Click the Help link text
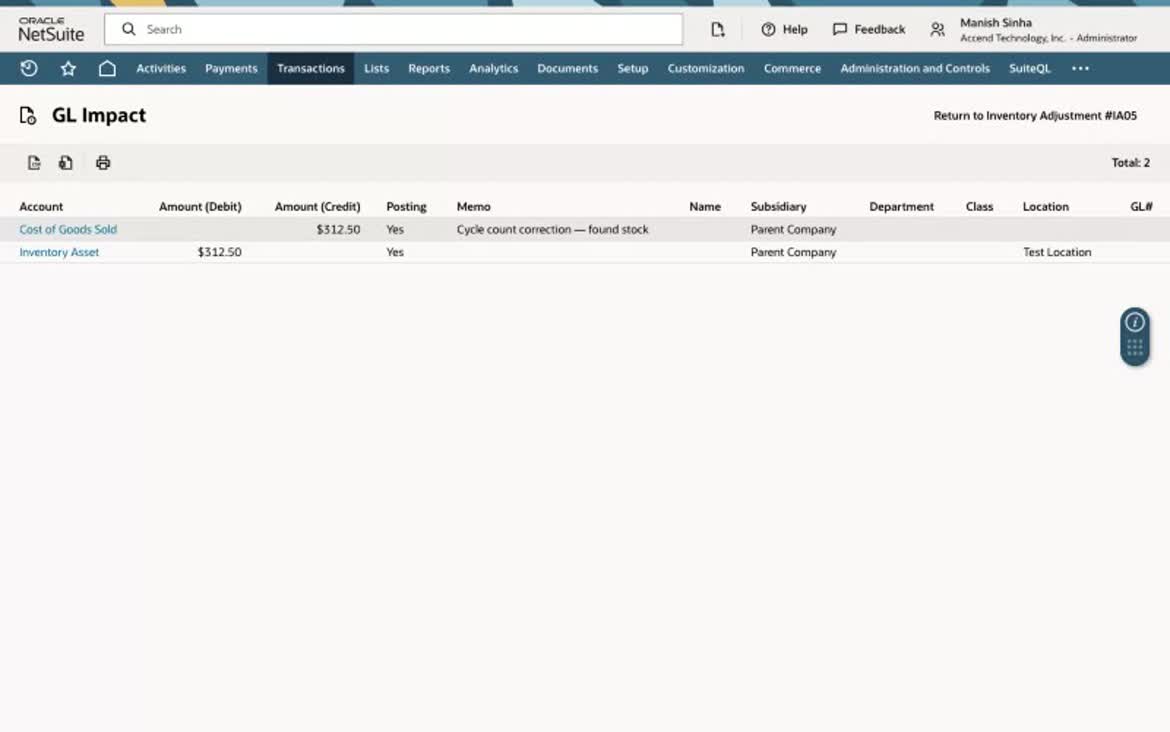This screenshot has height=732, width=1170. (795, 29)
